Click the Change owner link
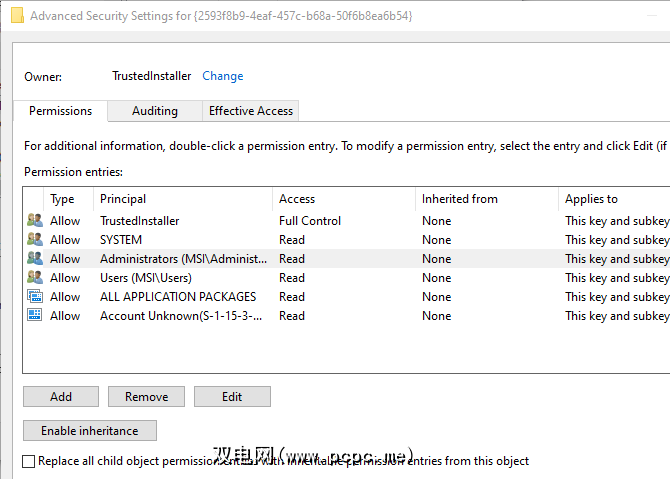Screen dimensions: 670x479 pos(222,76)
